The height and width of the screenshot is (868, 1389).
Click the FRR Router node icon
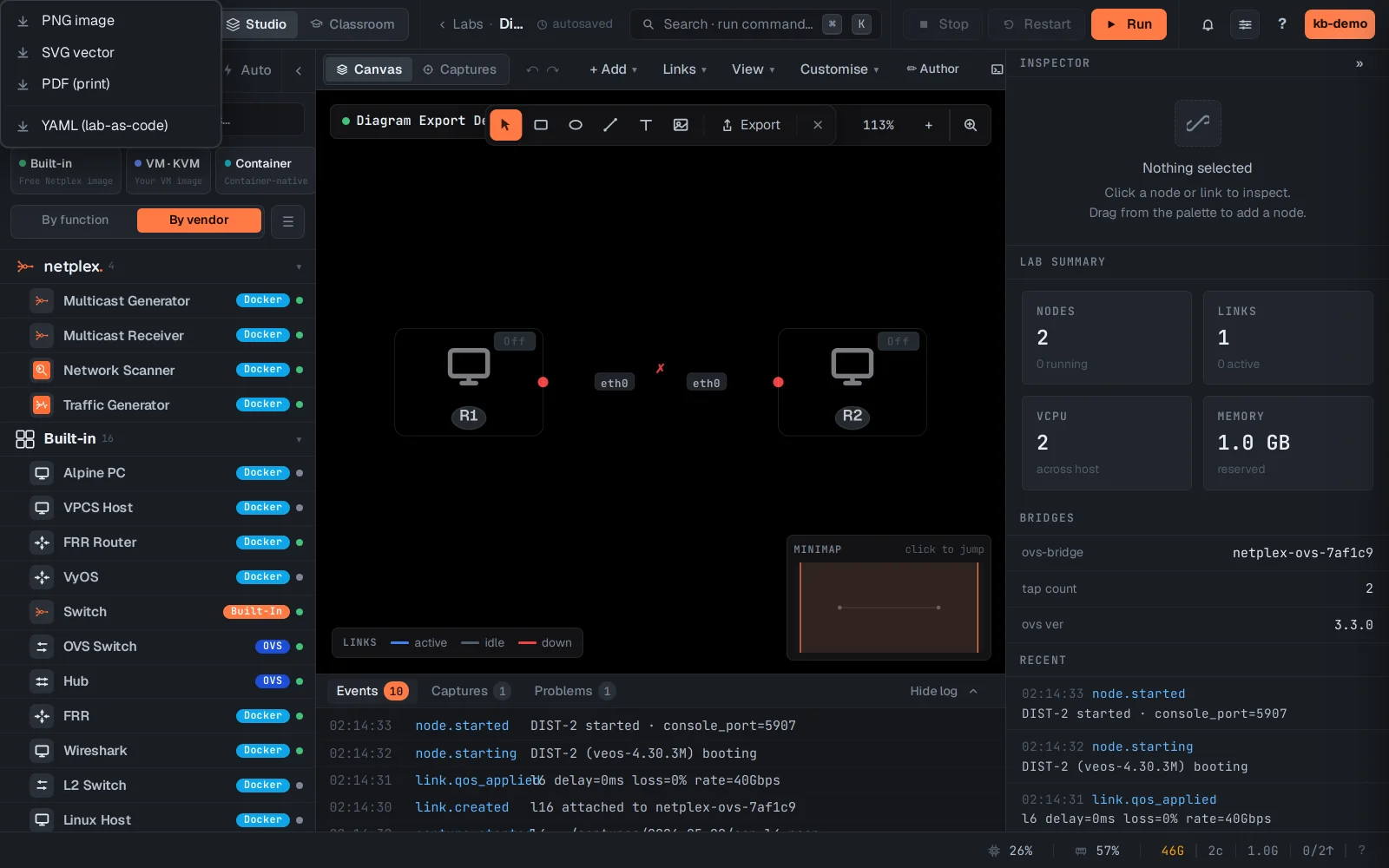click(42, 542)
